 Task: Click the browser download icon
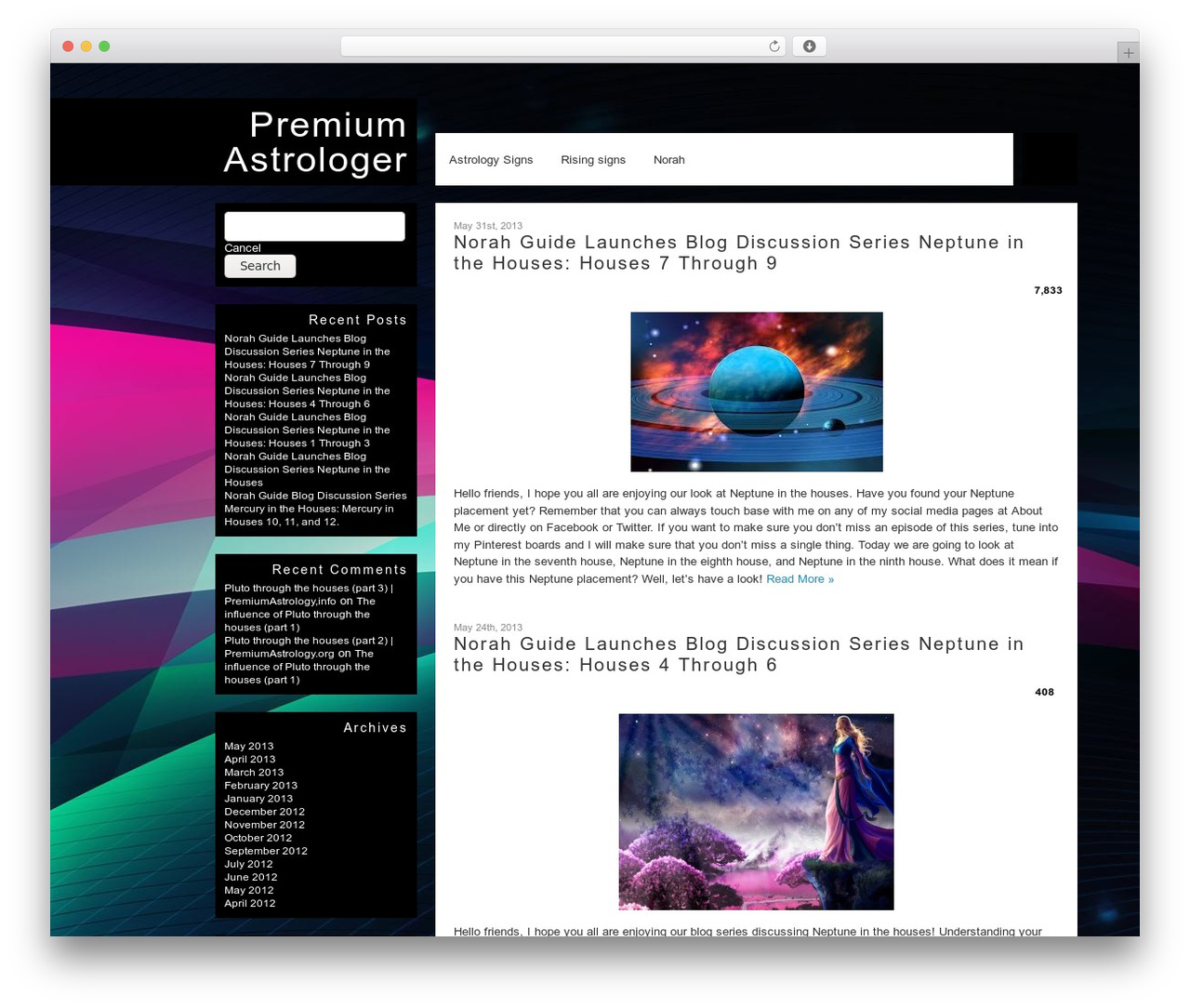pyautogui.click(x=809, y=46)
